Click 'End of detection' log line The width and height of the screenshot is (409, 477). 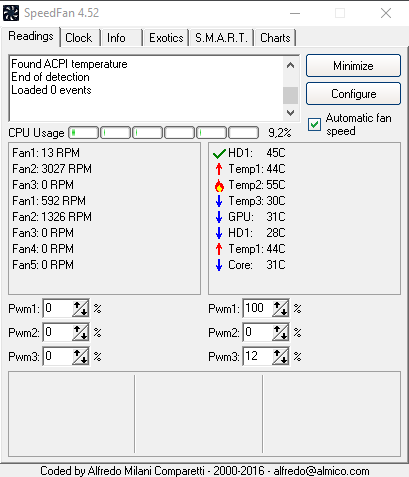click(x=50, y=77)
